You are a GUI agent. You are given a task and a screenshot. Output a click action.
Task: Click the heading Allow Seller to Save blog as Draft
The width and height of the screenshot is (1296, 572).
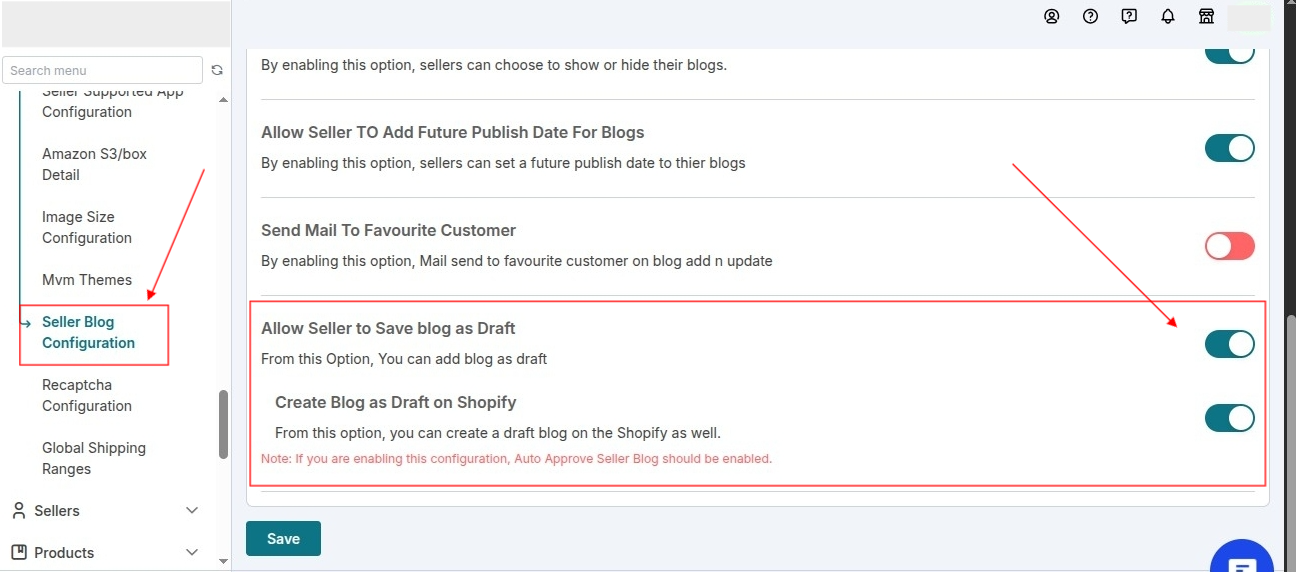(x=388, y=328)
